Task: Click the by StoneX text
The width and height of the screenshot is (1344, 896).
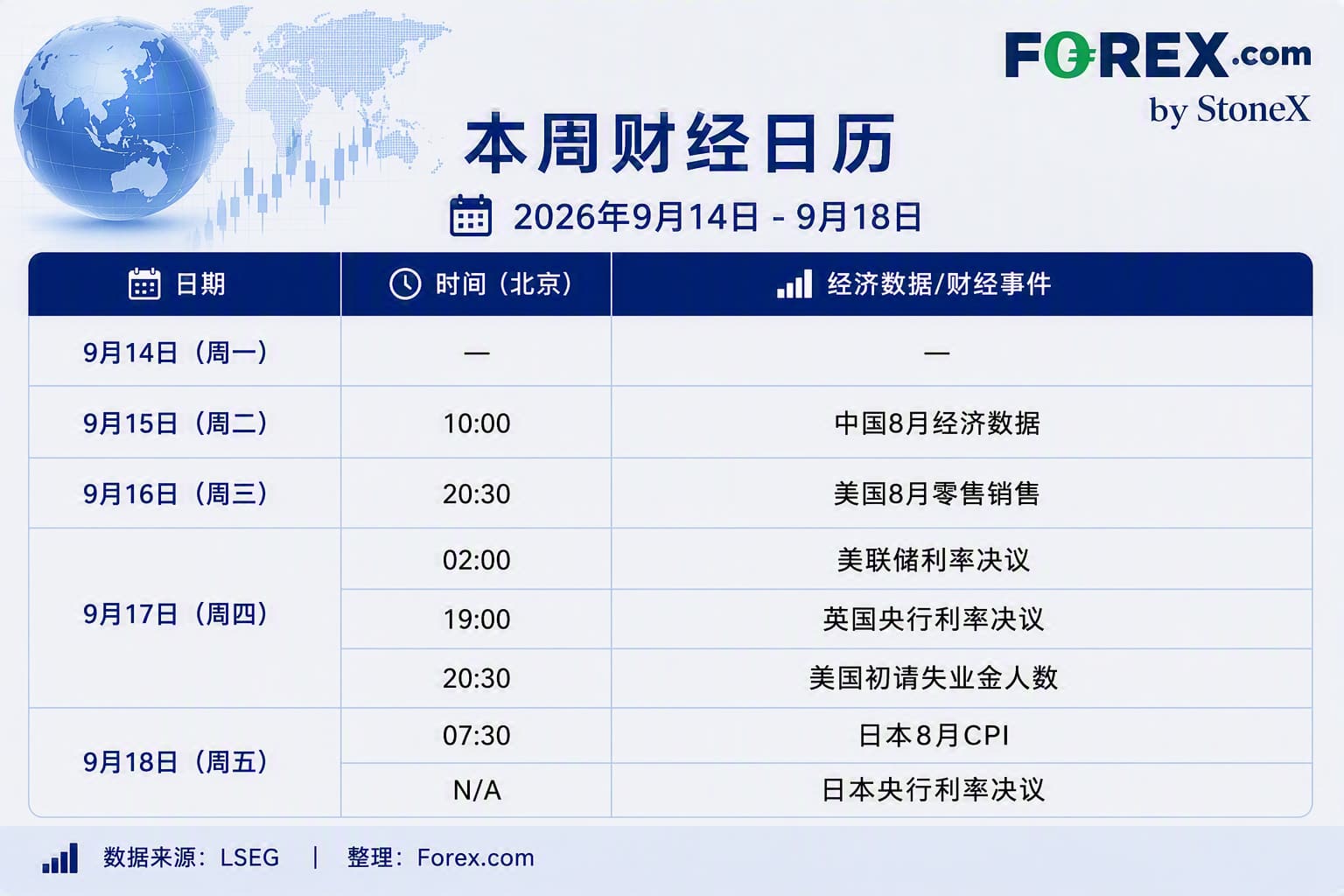Action: (x=1229, y=110)
